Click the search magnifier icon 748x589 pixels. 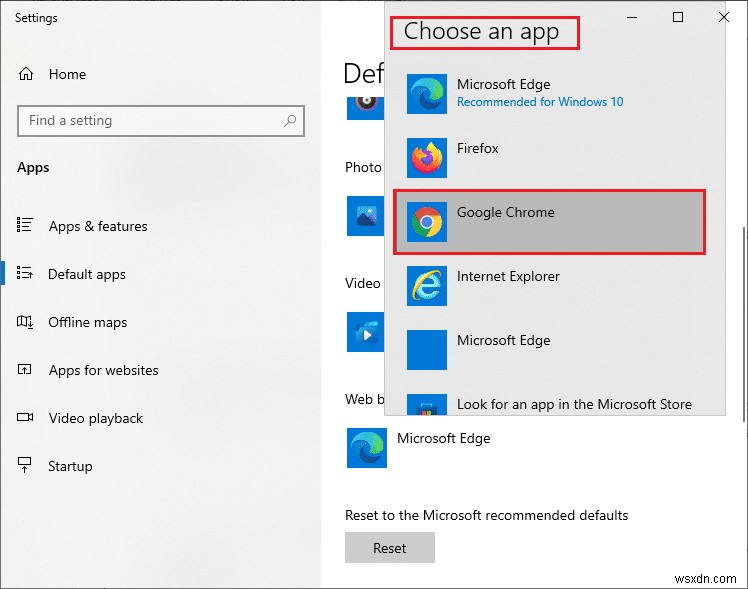pyautogui.click(x=290, y=121)
